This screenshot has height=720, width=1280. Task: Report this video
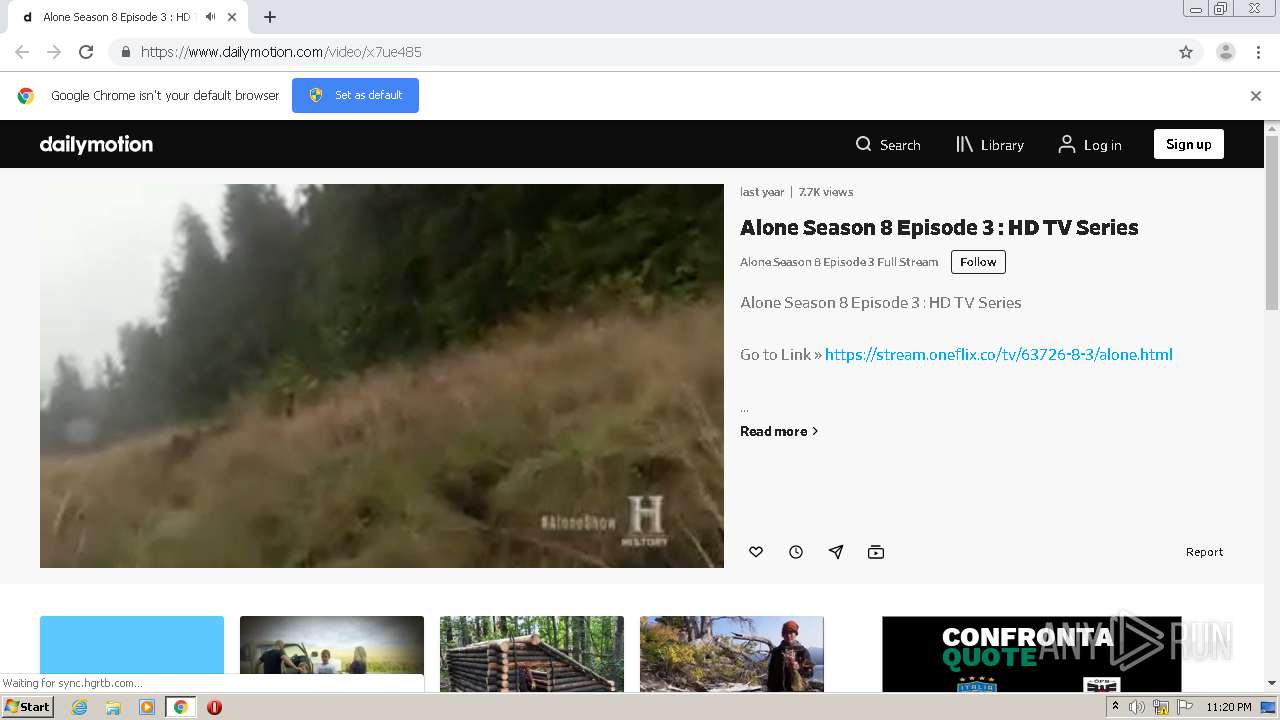[1204, 552]
